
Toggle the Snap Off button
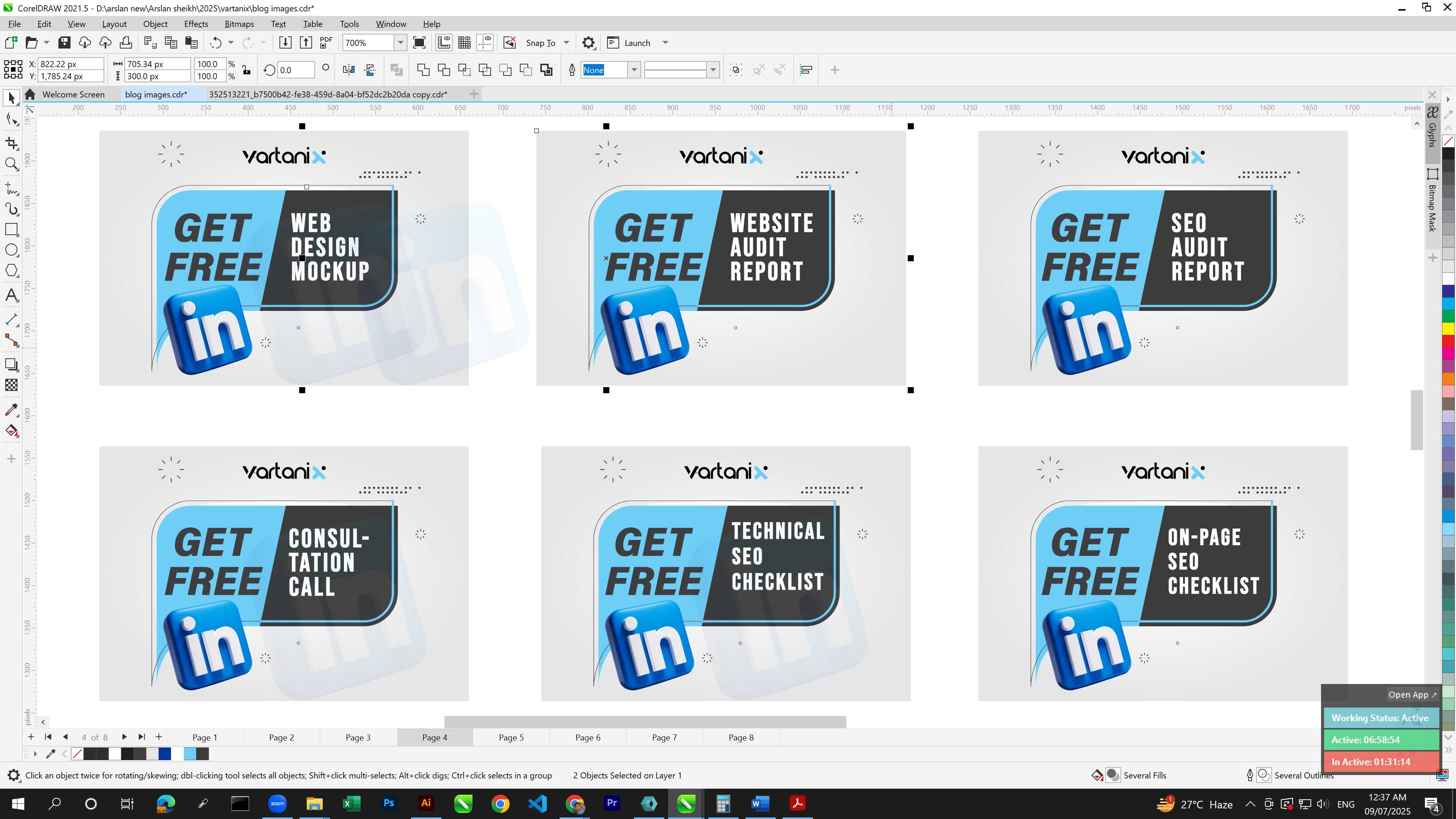pos(510,42)
